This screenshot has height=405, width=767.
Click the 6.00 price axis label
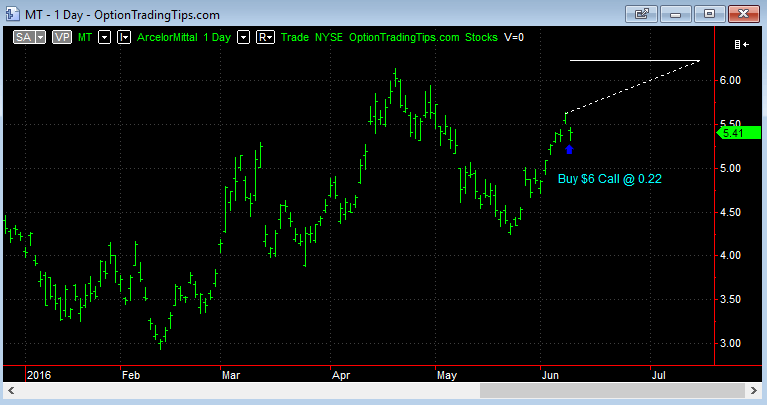(730, 80)
